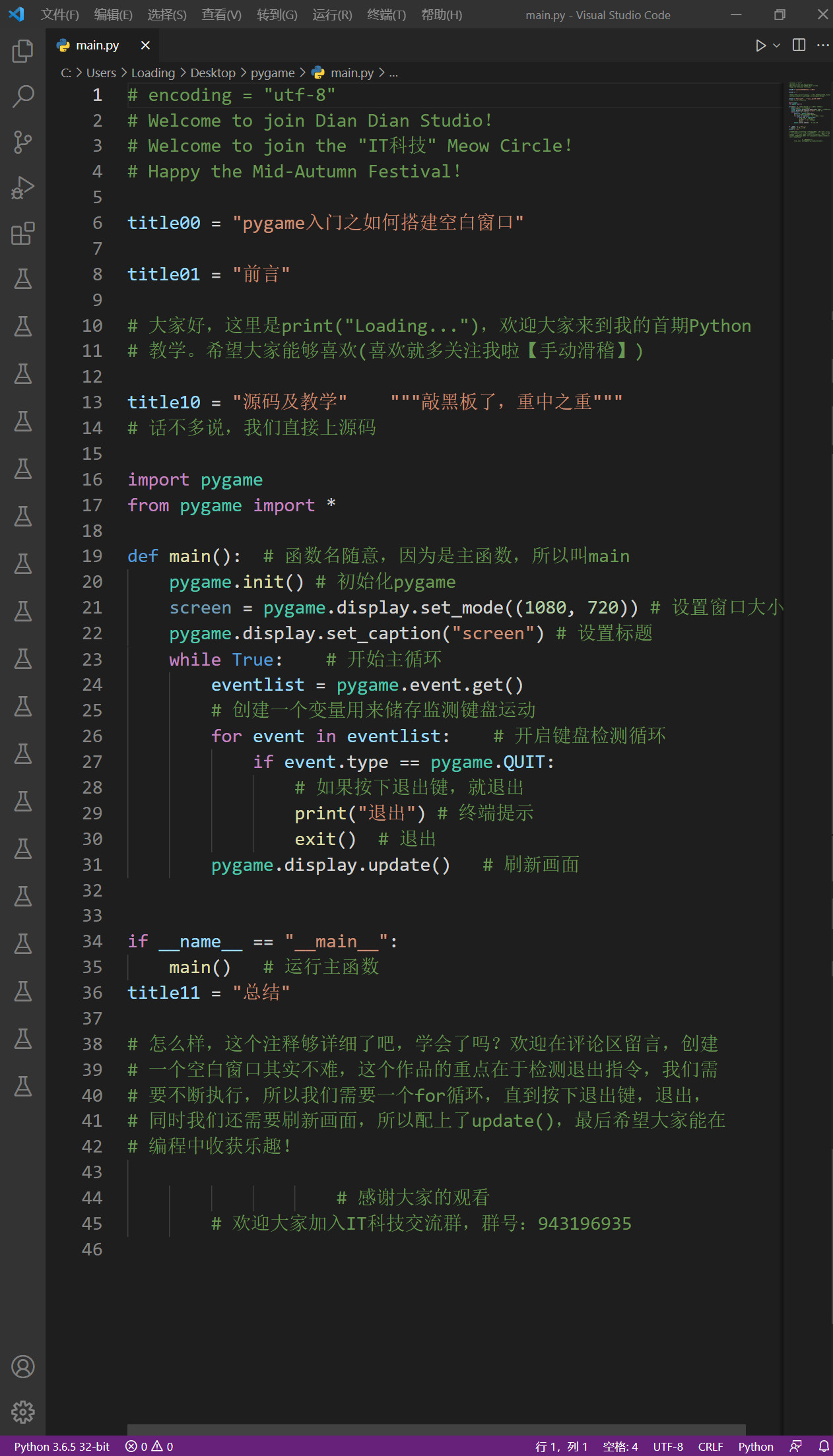This screenshot has width=833, height=1456.
Task: Expand run options dropdown beside play button
Action: (x=777, y=46)
